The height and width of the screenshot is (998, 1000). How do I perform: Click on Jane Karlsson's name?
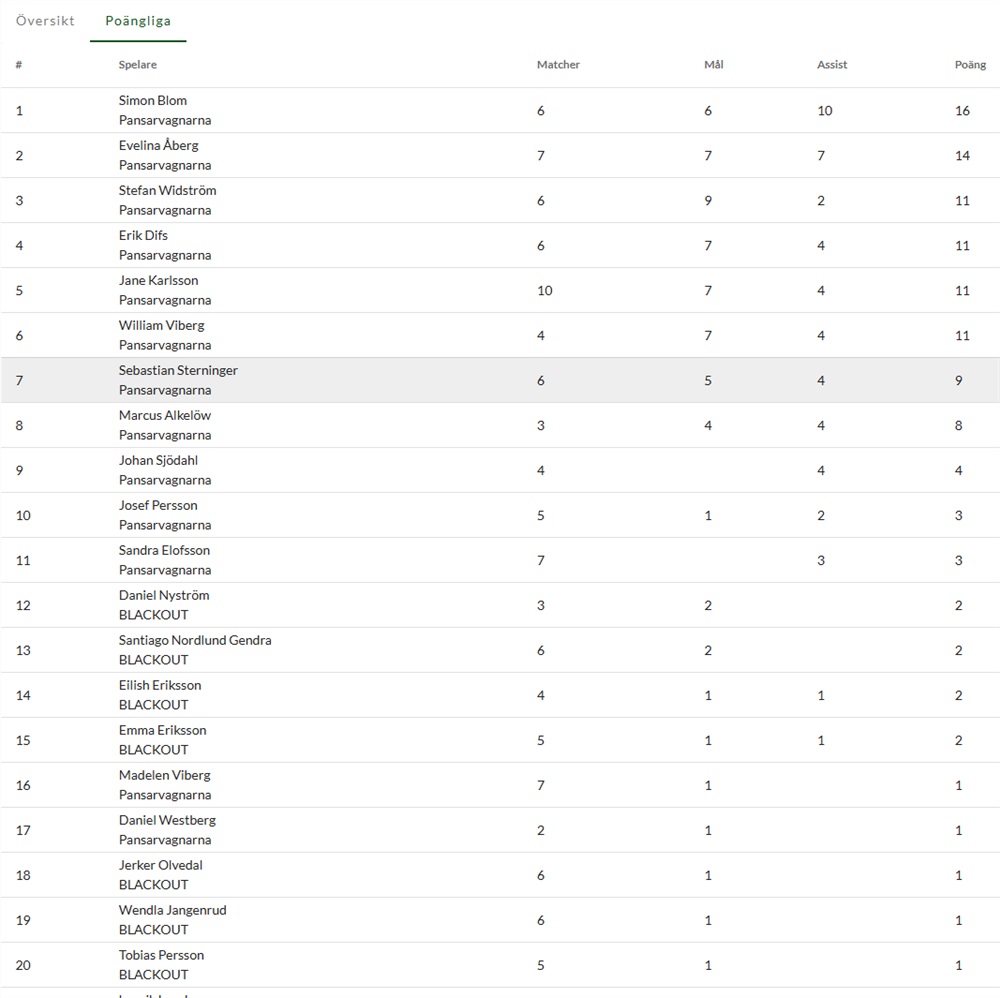[x=158, y=280]
